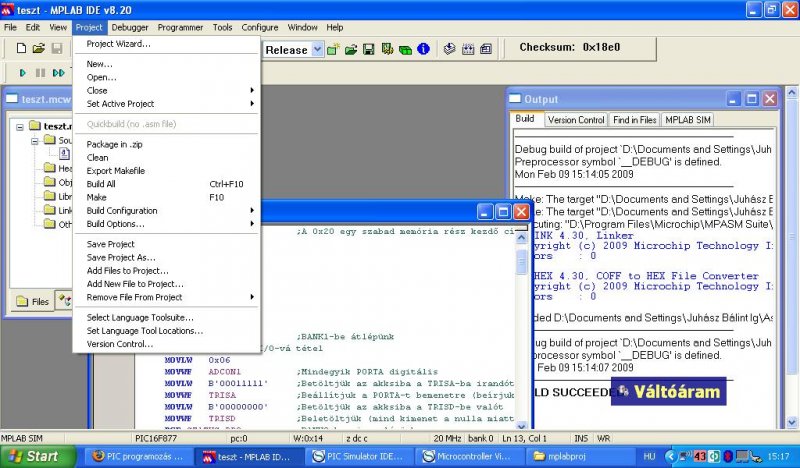Click the blue info icon
800x468 pixels.
pyautogui.click(x=423, y=49)
